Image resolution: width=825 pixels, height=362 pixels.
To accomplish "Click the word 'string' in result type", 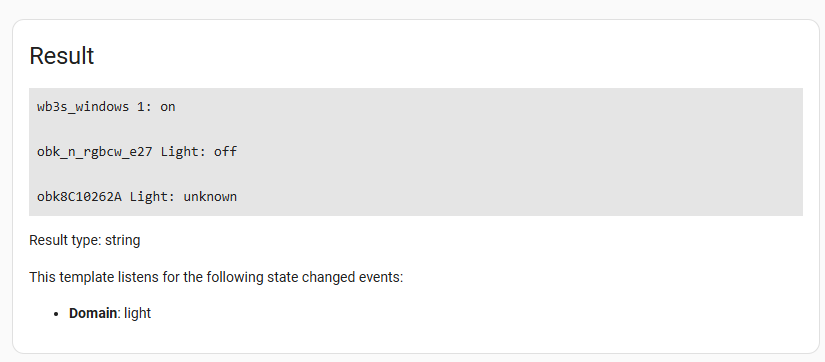I will [123, 240].
